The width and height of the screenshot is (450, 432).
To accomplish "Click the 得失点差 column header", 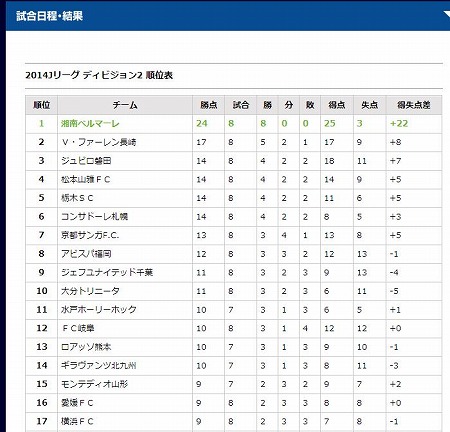I will 414,105.
